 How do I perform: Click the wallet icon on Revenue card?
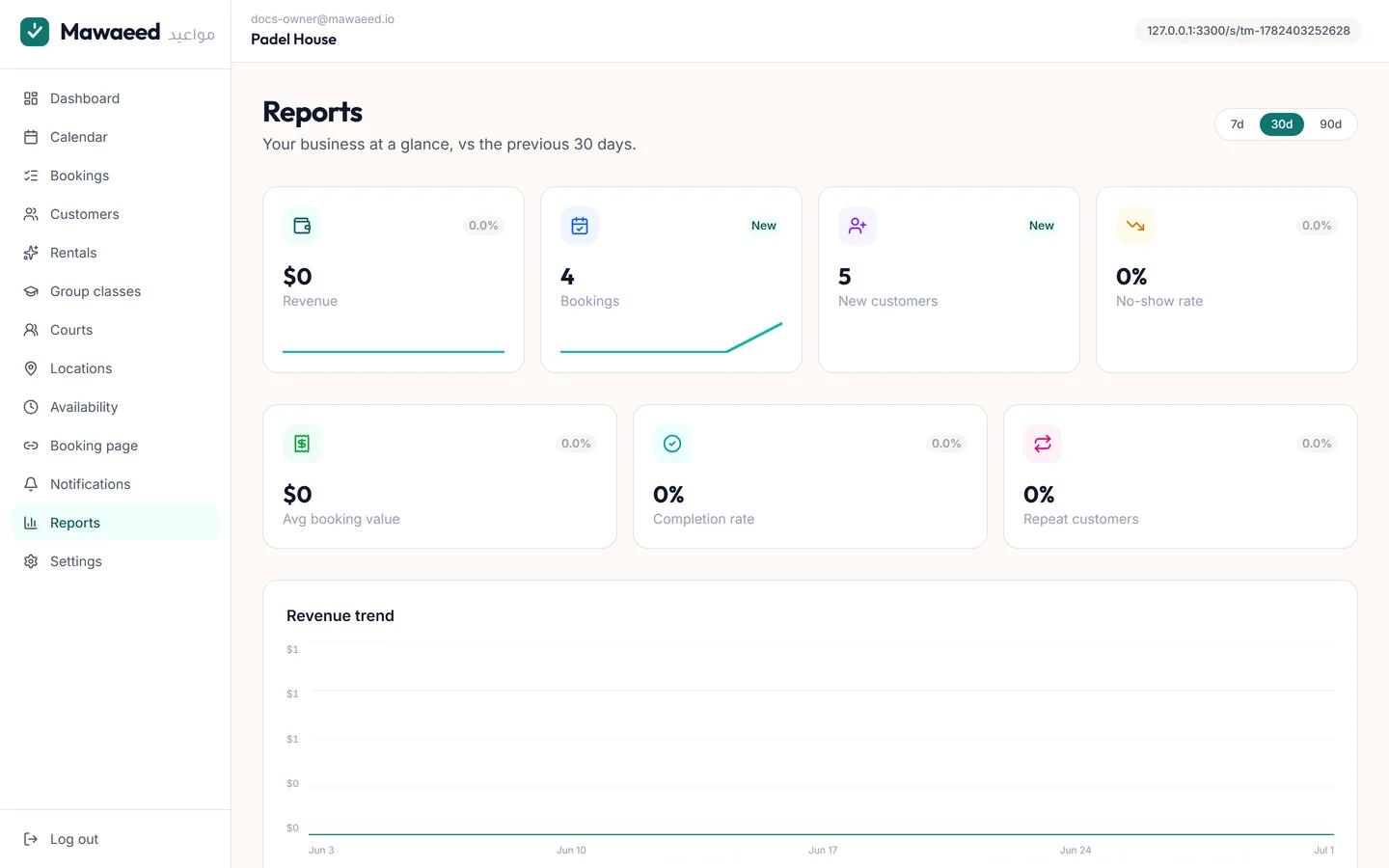pos(302,226)
